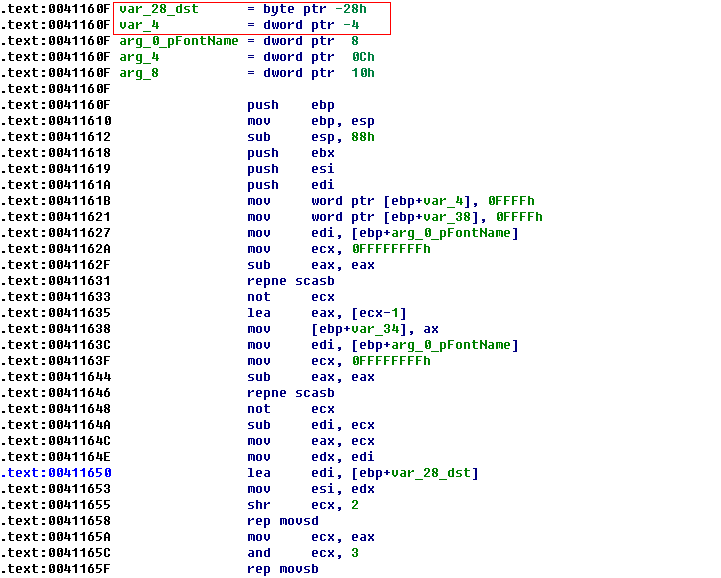Image resolution: width=721 pixels, height=578 pixels.
Task: Click the 'push ebx' instruction
Action: [x=291, y=153]
